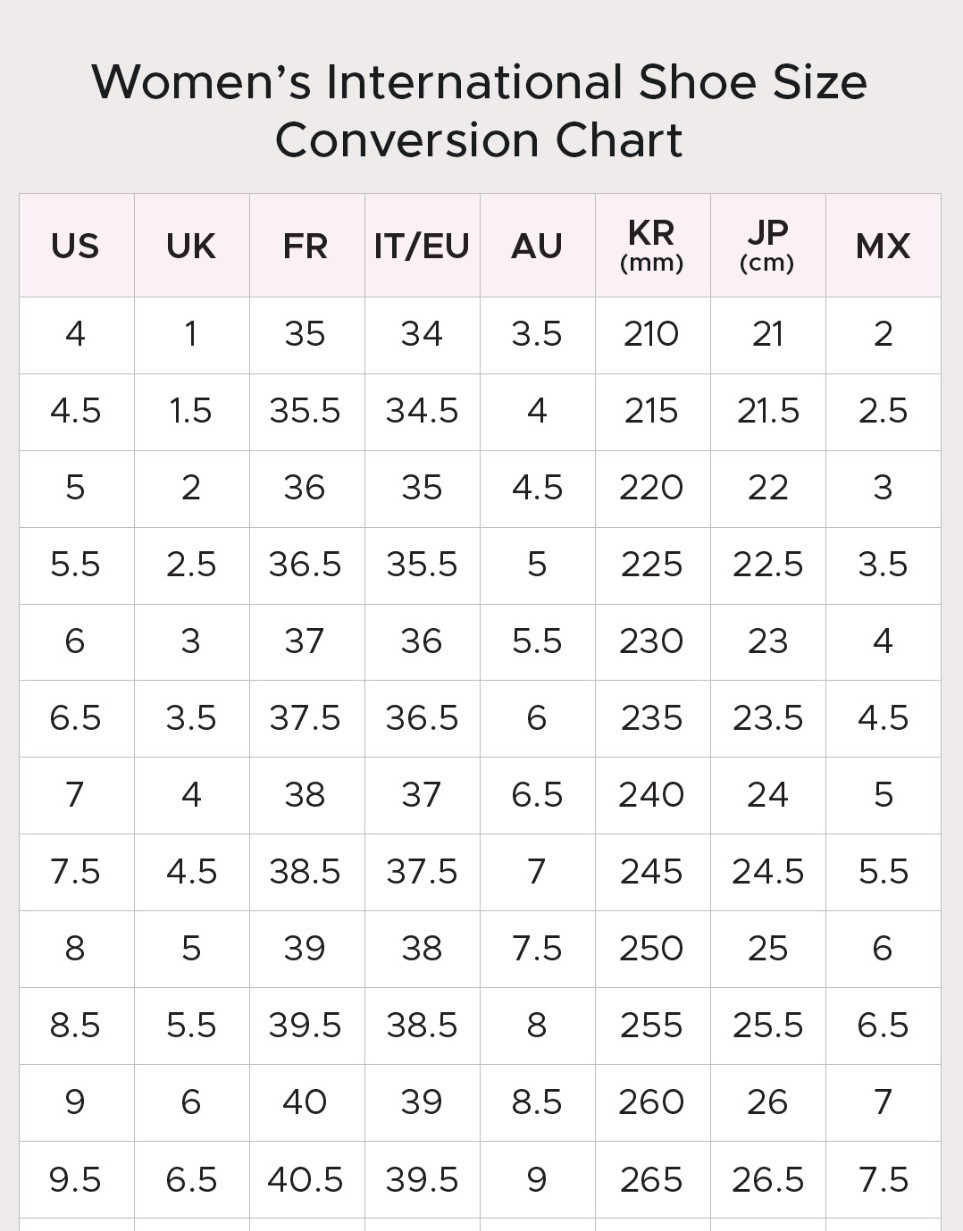This screenshot has width=963, height=1231.
Task: Select the US size 4 cell
Action: (77, 335)
